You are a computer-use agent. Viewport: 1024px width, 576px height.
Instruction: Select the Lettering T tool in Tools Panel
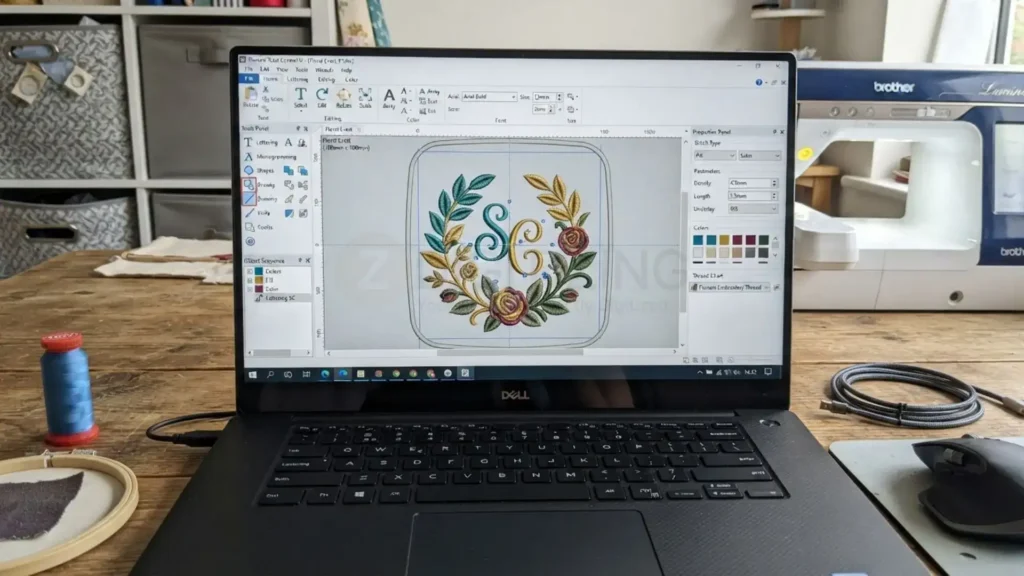pyautogui.click(x=248, y=142)
